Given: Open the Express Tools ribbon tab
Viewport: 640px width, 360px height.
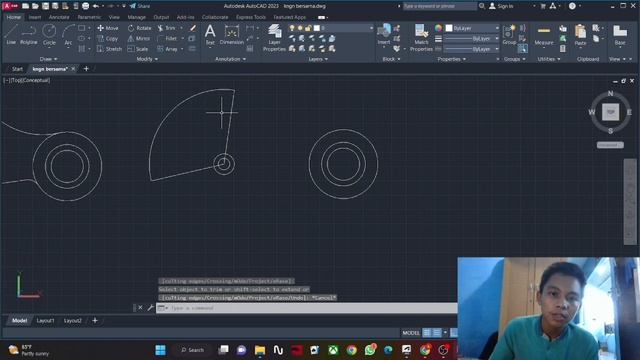Looking at the screenshot, I should [251, 17].
